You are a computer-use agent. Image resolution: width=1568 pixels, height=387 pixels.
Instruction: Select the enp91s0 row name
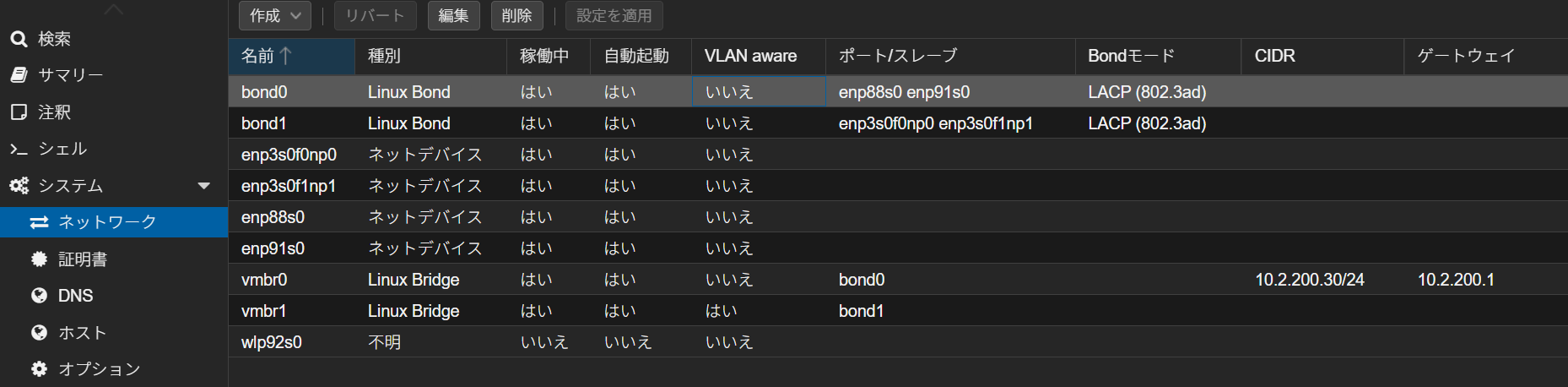(273, 248)
